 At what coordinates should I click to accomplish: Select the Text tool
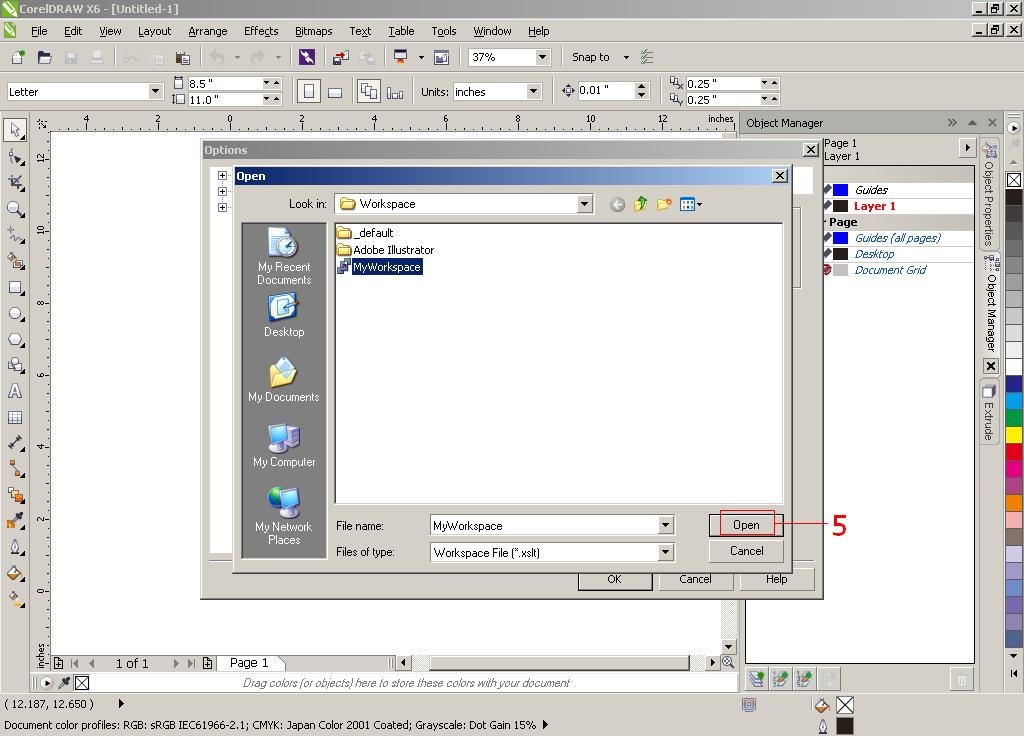[15, 391]
